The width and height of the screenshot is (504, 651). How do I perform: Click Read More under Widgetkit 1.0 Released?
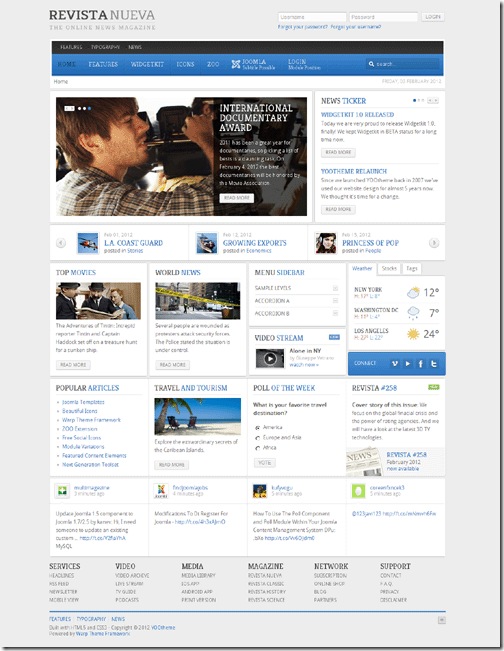point(338,152)
